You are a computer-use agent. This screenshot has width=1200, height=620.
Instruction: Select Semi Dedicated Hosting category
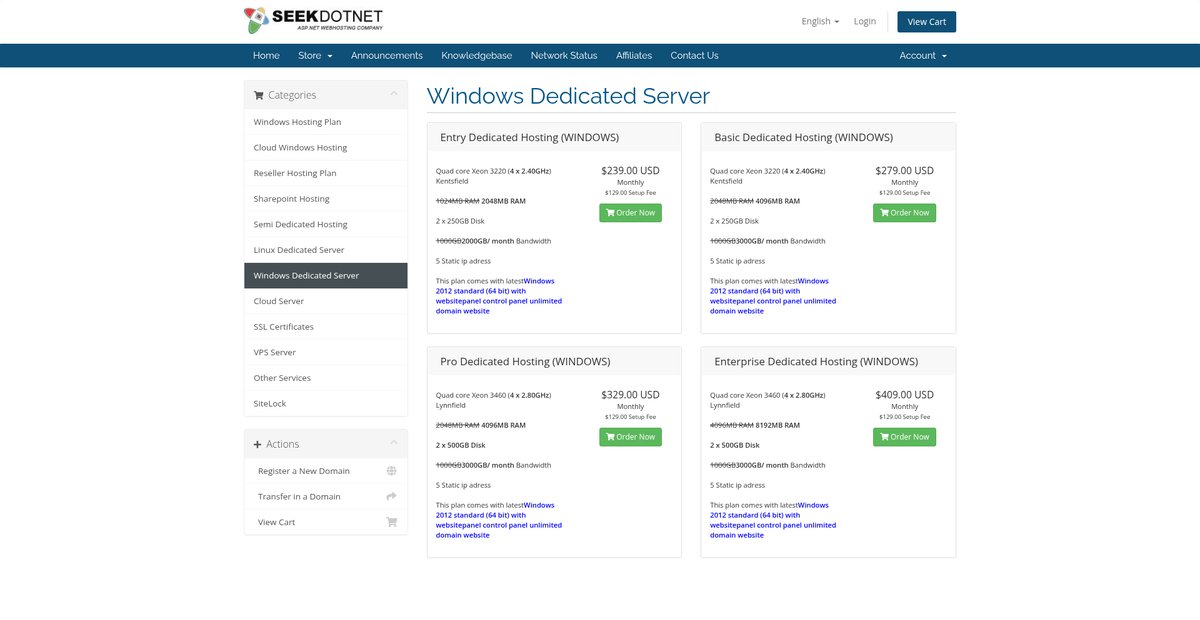tap(326, 224)
